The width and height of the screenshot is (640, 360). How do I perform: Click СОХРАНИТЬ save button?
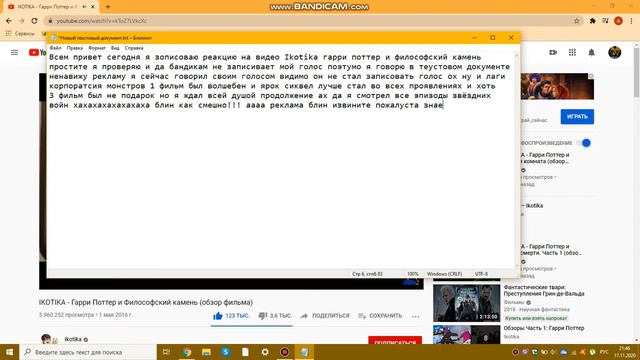click(380, 316)
